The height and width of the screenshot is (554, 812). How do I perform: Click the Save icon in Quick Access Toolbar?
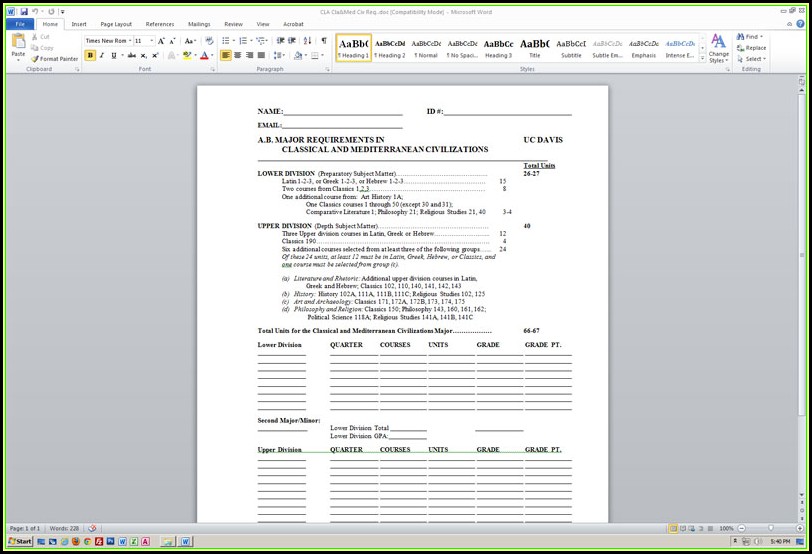point(24,11)
